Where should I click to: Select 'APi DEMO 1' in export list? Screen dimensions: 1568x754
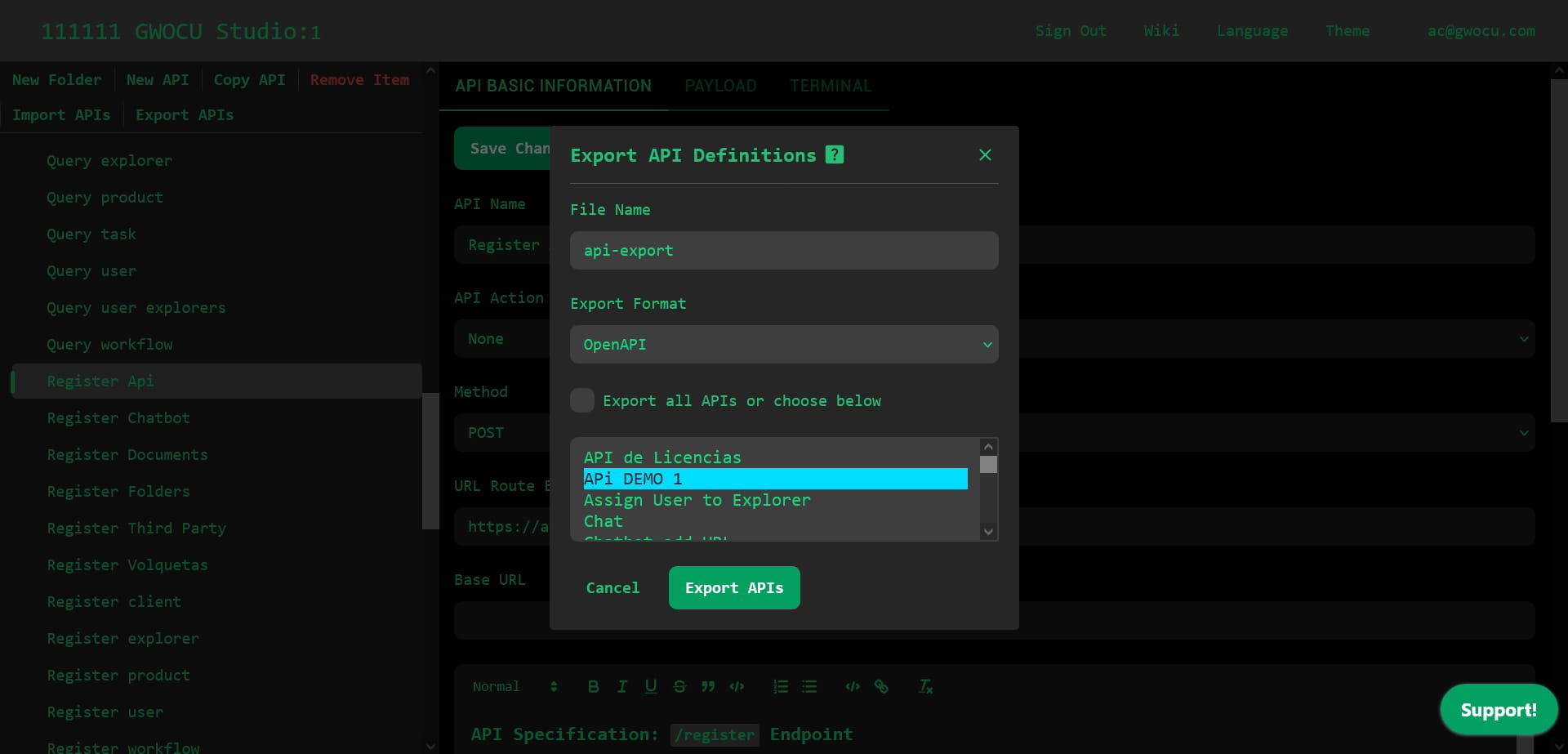click(x=775, y=479)
